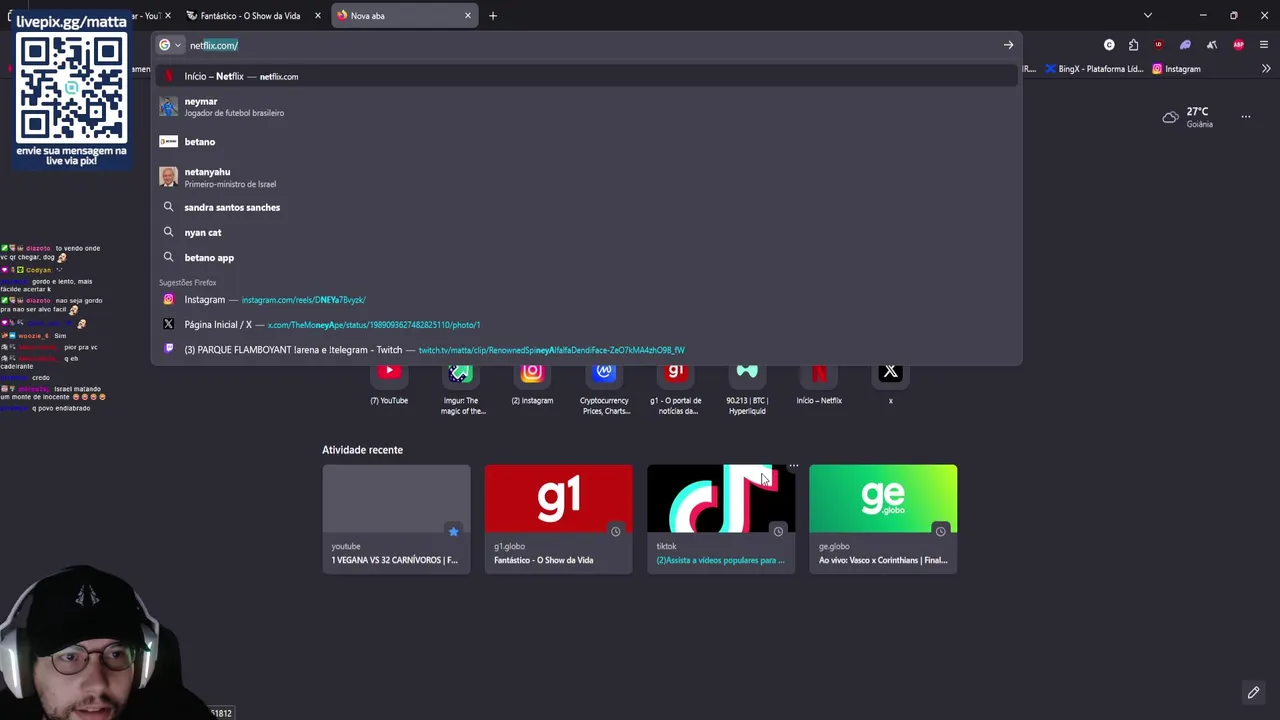The height and width of the screenshot is (720, 1280).
Task: Choose the betano search suggestion
Action: pyautogui.click(x=587, y=142)
